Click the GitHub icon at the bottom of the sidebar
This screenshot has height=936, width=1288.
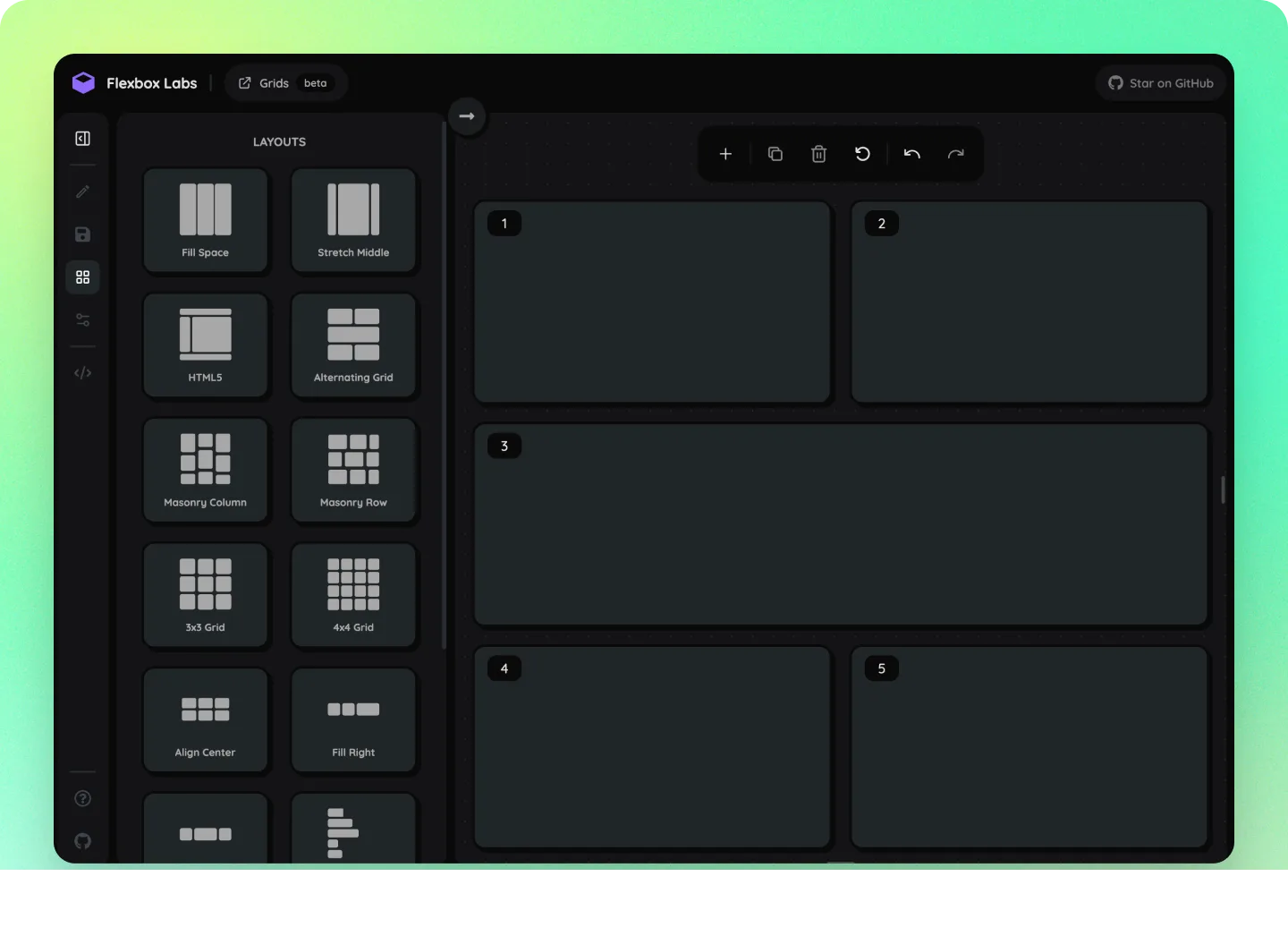click(x=82, y=841)
